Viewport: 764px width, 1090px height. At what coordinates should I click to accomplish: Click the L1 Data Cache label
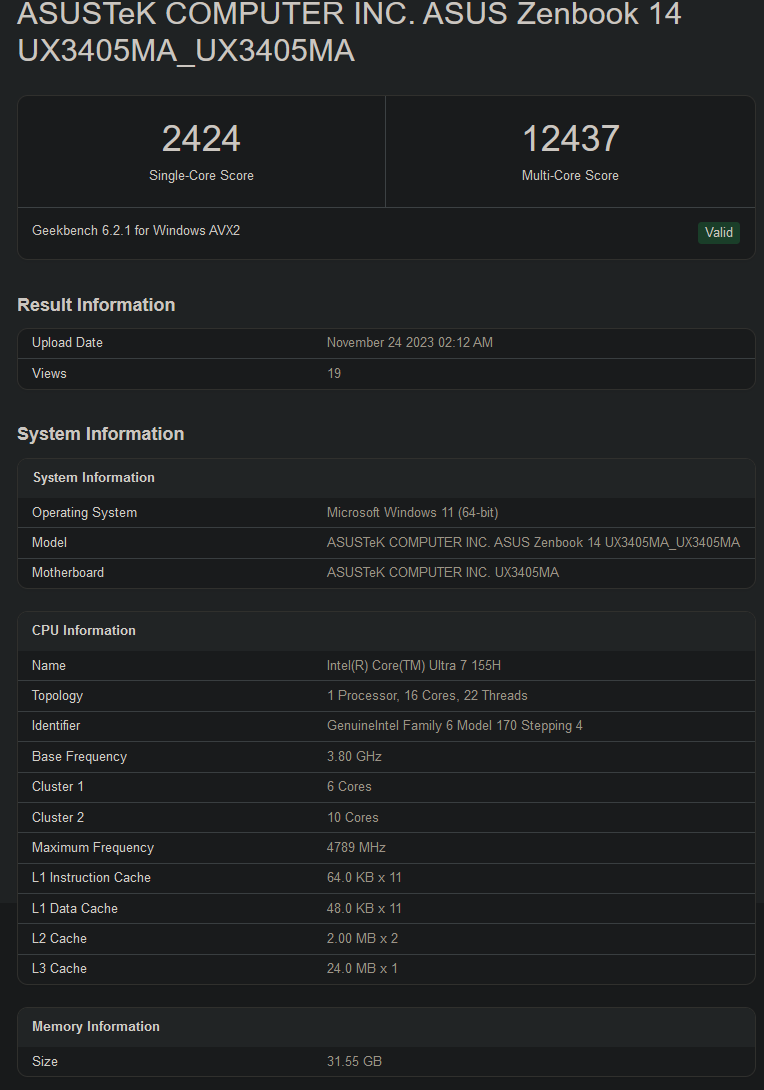coord(74,908)
